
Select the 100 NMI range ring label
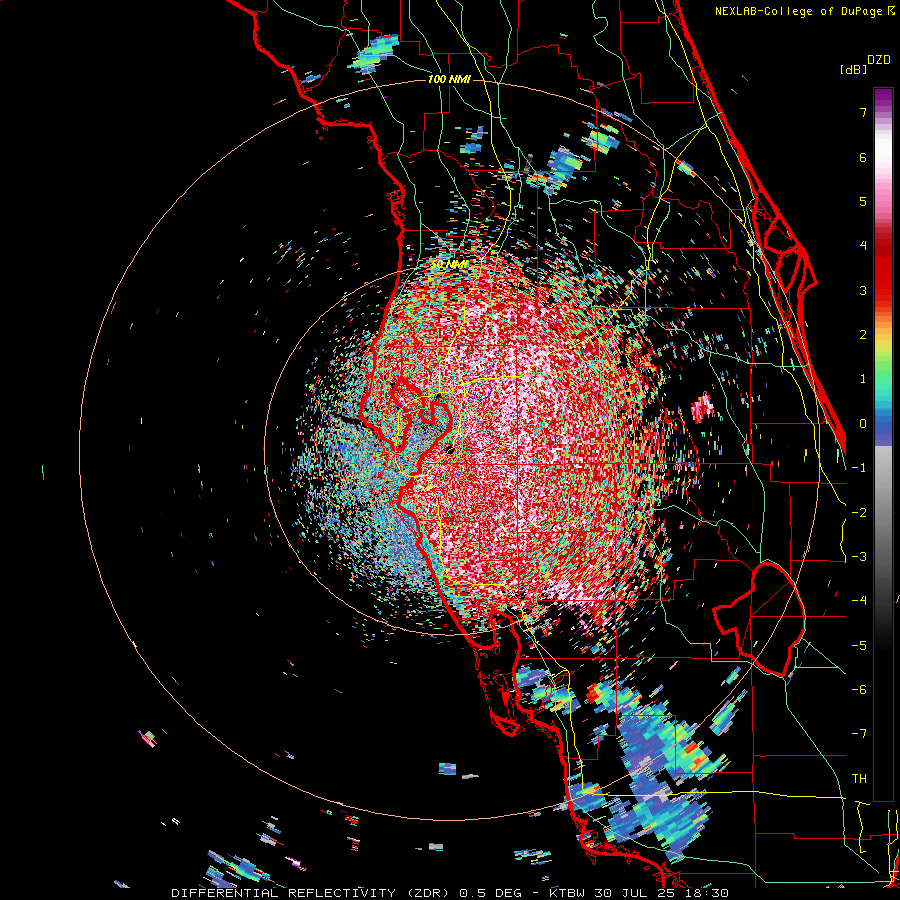(449, 79)
